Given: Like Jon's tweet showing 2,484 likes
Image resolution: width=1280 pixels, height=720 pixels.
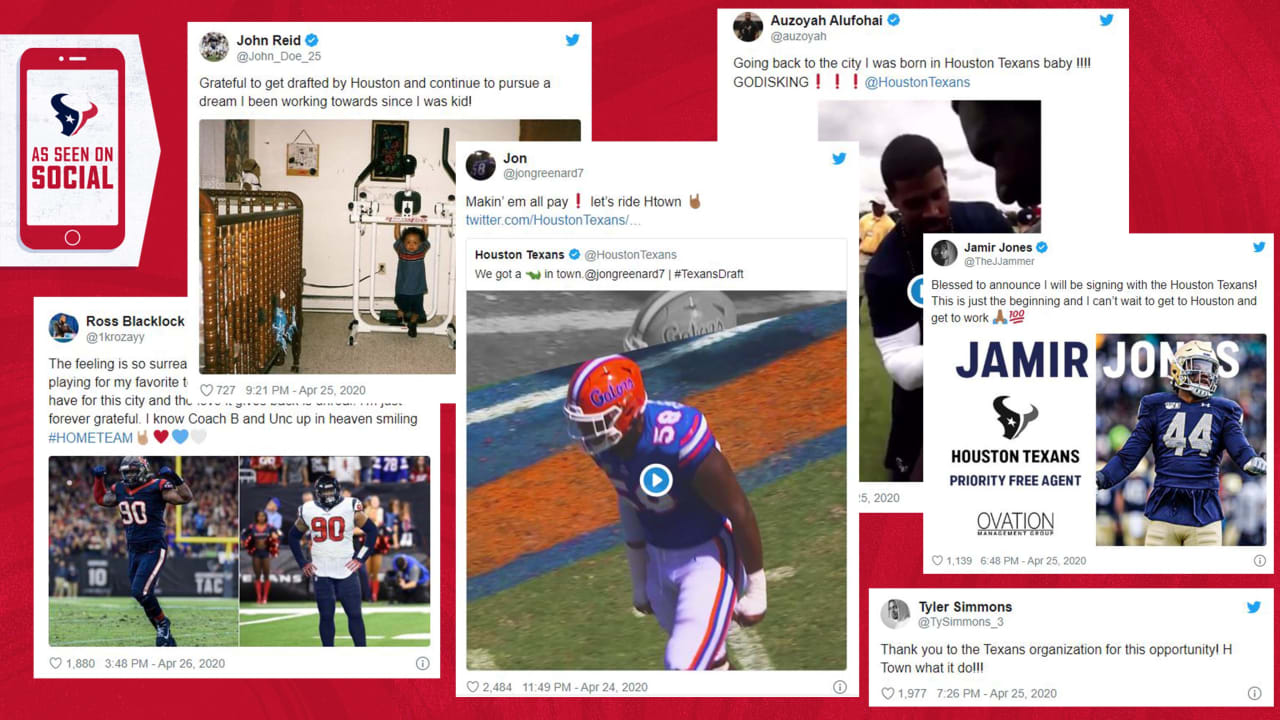Looking at the screenshot, I should coord(473,687).
